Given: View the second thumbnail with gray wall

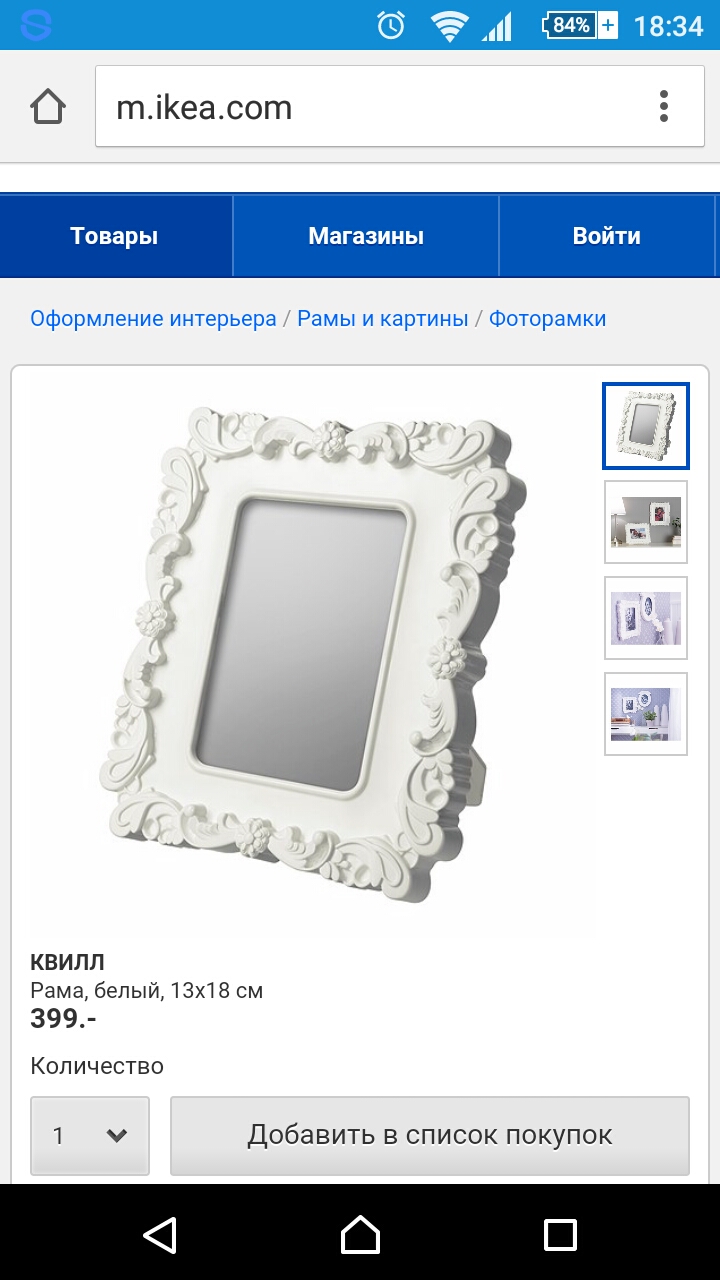Looking at the screenshot, I should pyautogui.click(x=646, y=522).
